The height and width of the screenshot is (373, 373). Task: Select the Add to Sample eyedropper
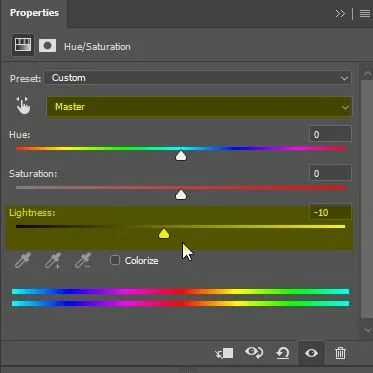tap(53, 261)
